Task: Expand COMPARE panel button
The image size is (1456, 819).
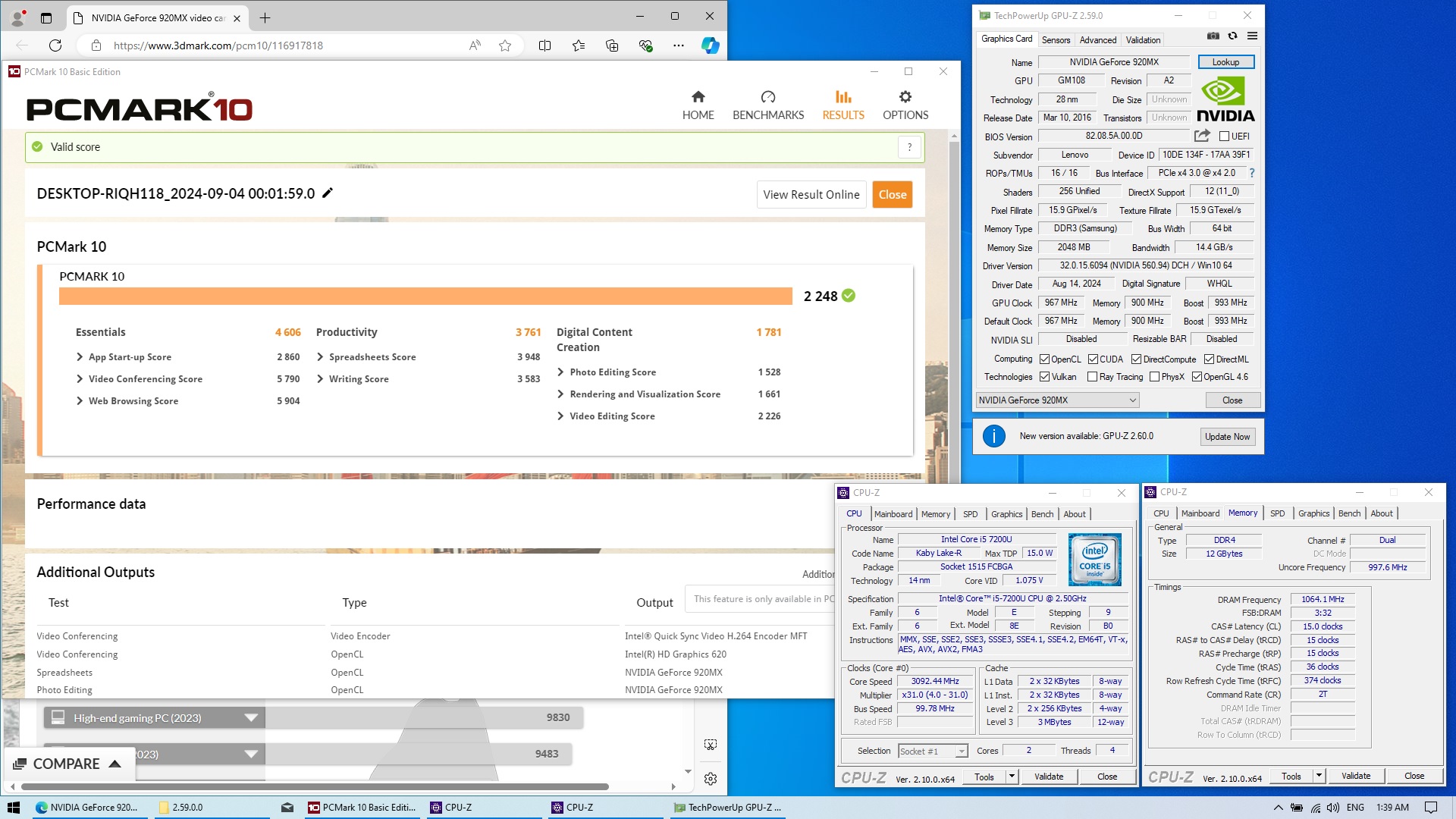Action: click(70, 764)
